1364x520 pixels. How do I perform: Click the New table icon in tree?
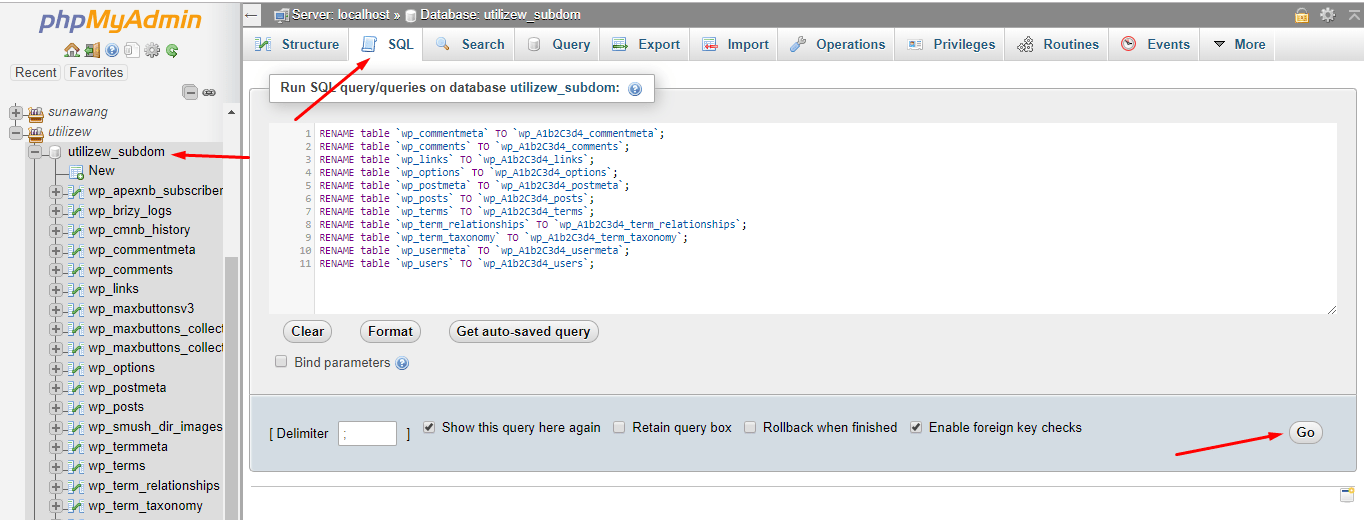(x=76, y=171)
